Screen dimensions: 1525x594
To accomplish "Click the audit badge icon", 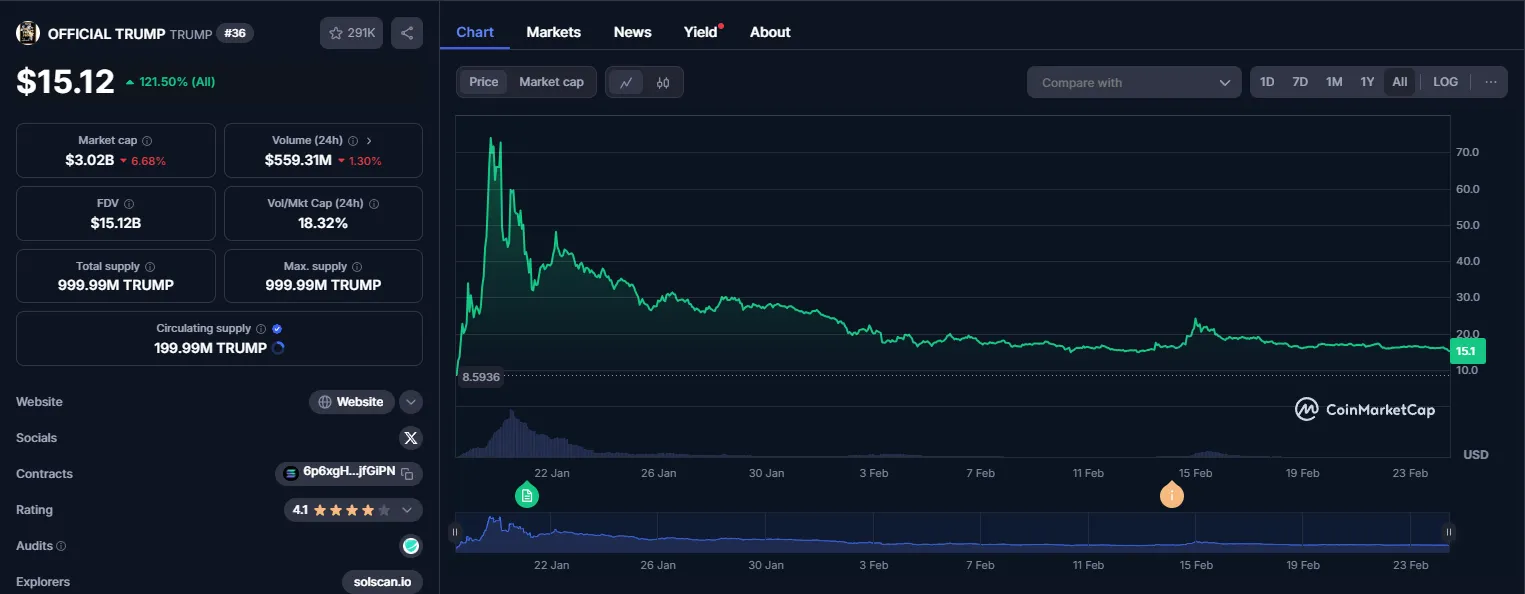I will pos(411,546).
